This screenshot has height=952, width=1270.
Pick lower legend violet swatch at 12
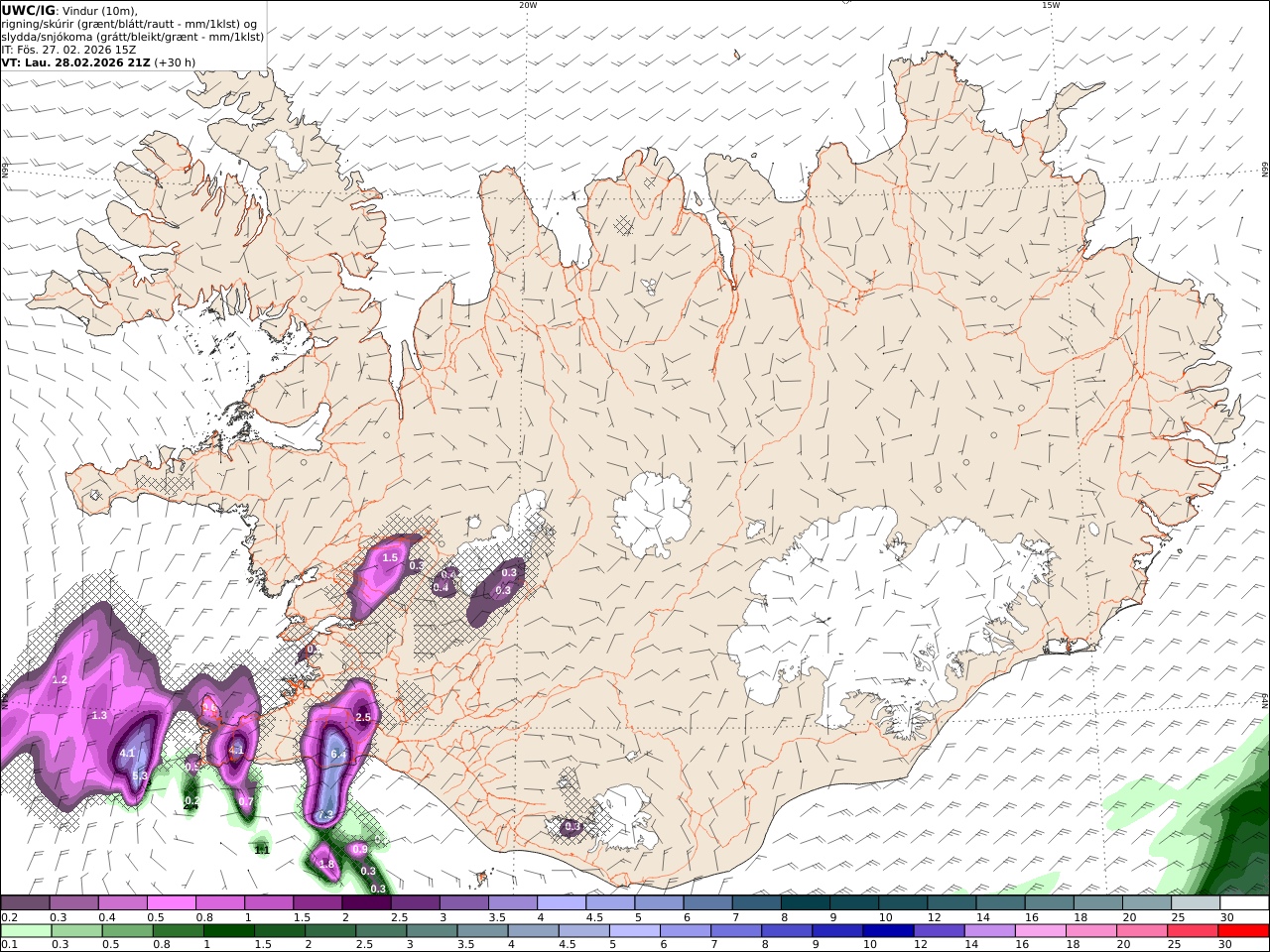click(x=940, y=931)
